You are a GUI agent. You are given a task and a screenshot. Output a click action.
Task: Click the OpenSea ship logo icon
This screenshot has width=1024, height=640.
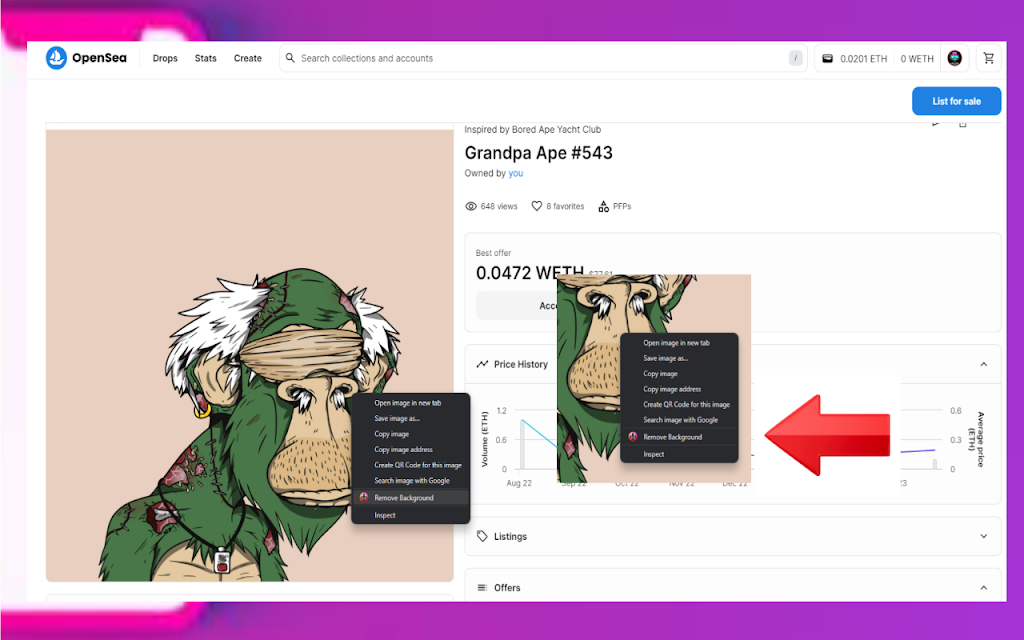[56, 58]
